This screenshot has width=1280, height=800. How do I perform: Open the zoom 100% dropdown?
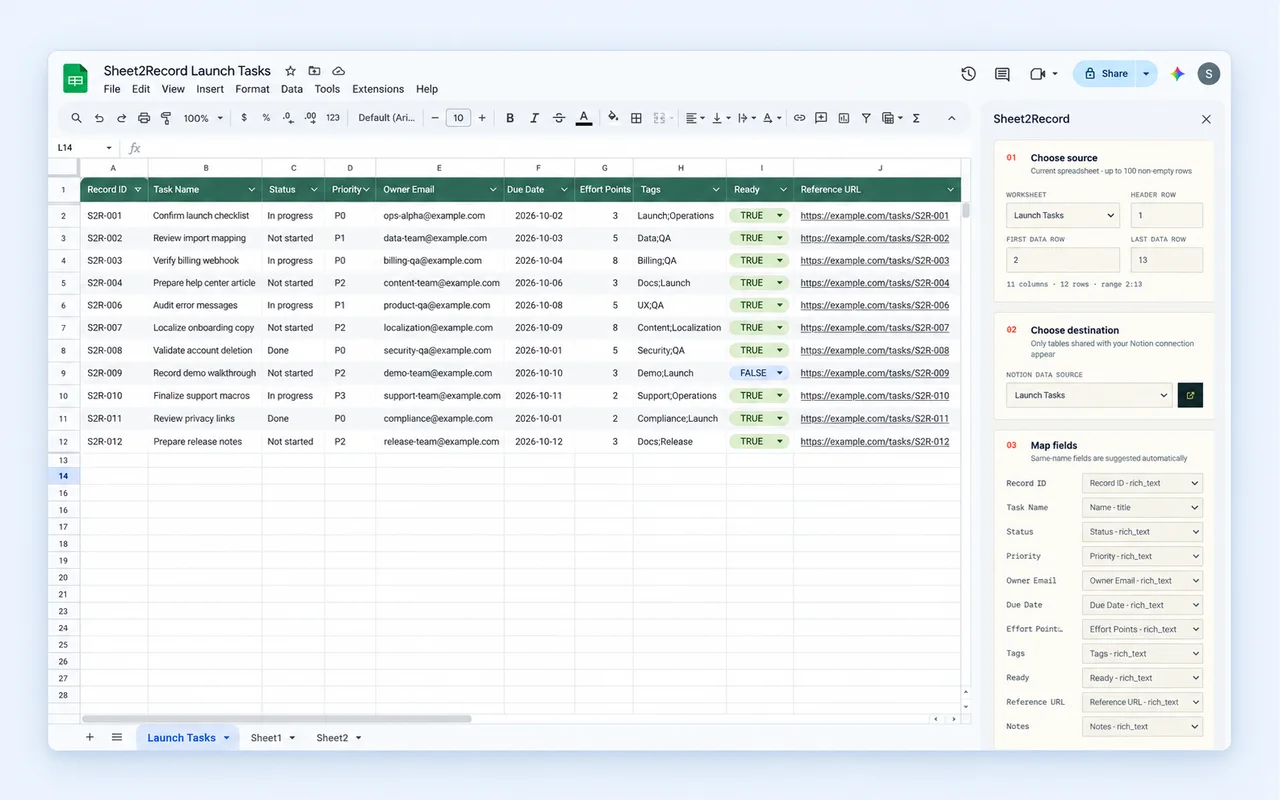tap(202, 118)
